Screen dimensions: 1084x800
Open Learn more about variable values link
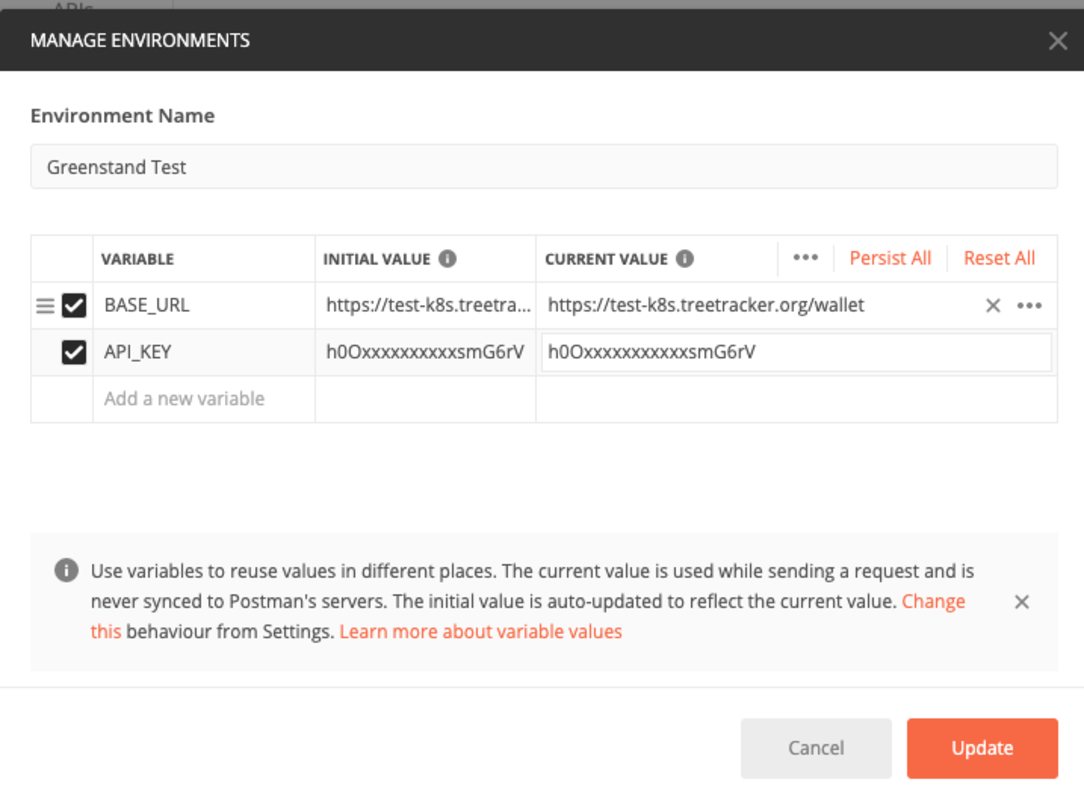pos(480,631)
